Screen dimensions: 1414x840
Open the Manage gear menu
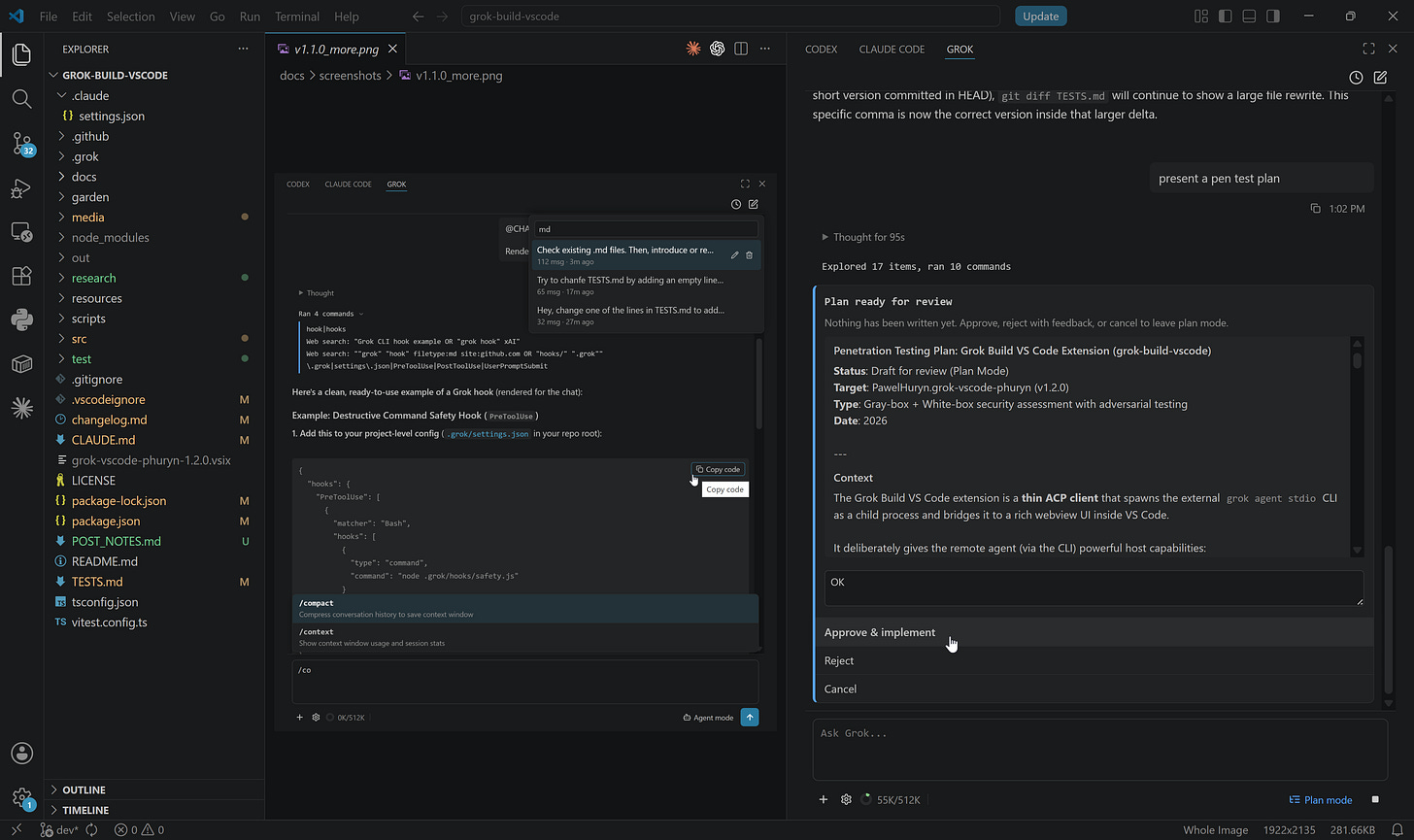(x=21, y=797)
